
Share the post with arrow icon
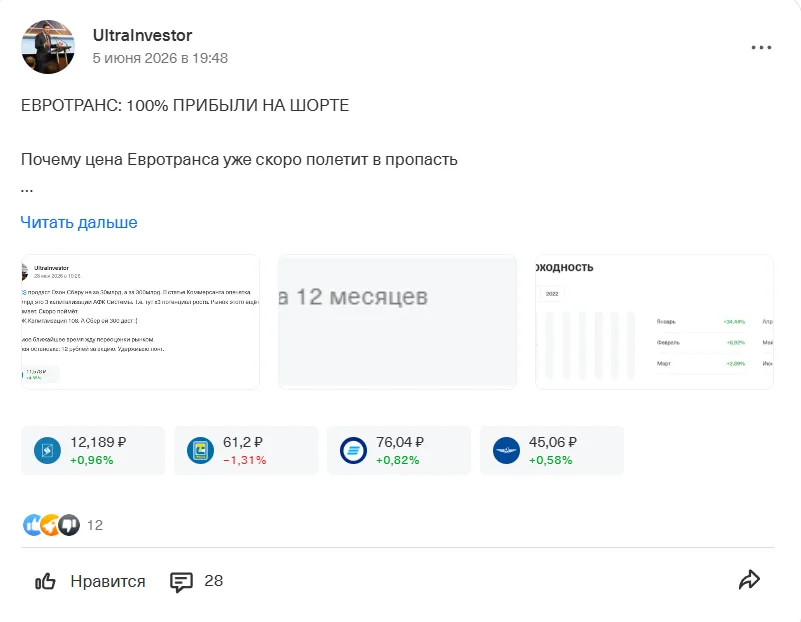749,580
